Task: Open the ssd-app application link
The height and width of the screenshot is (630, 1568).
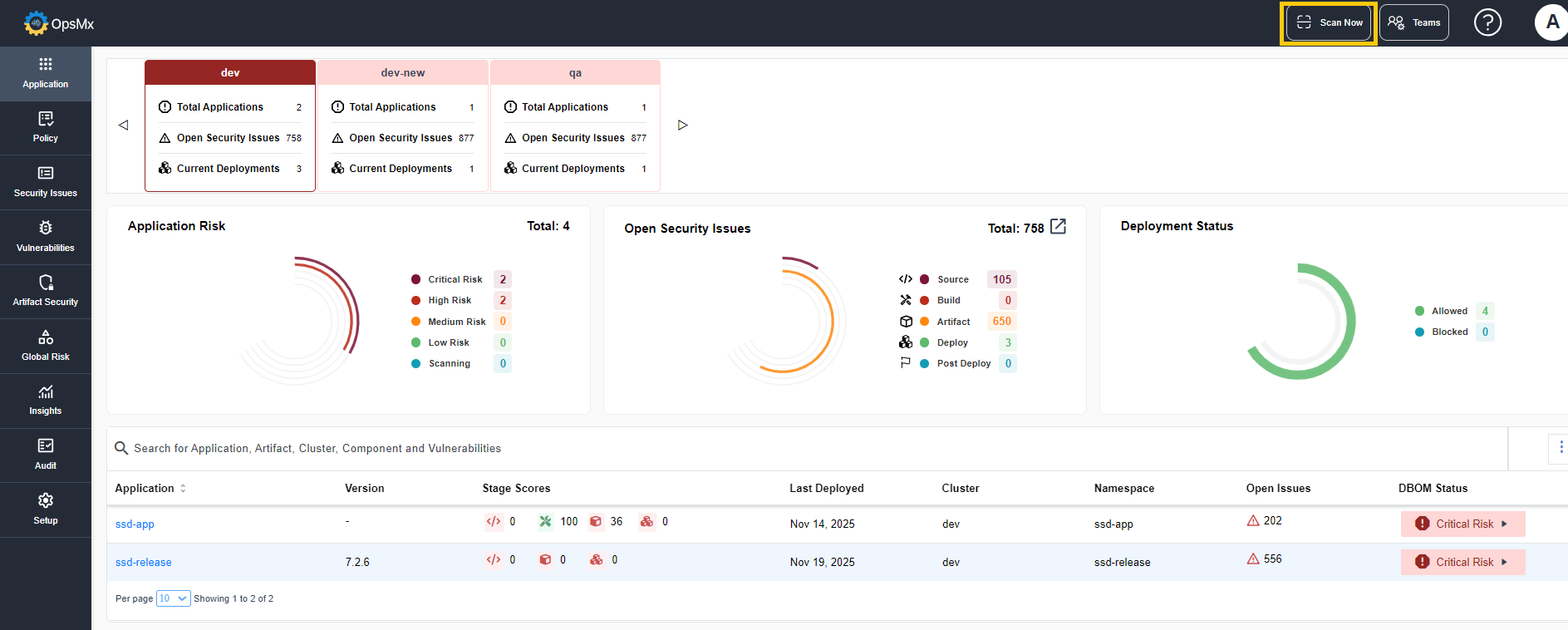Action: point(135,524)
